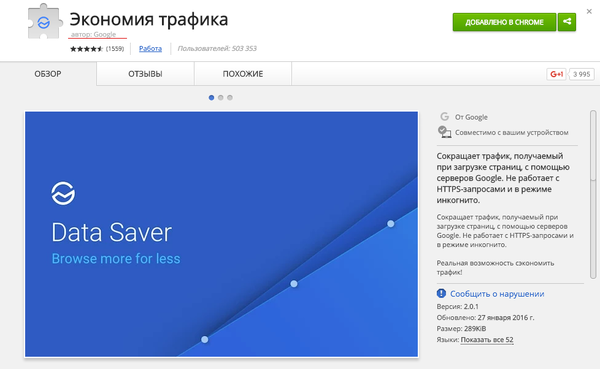Click the report abuse exclamation icon
This screenshot has width=600, height=369.
(441, 294)
